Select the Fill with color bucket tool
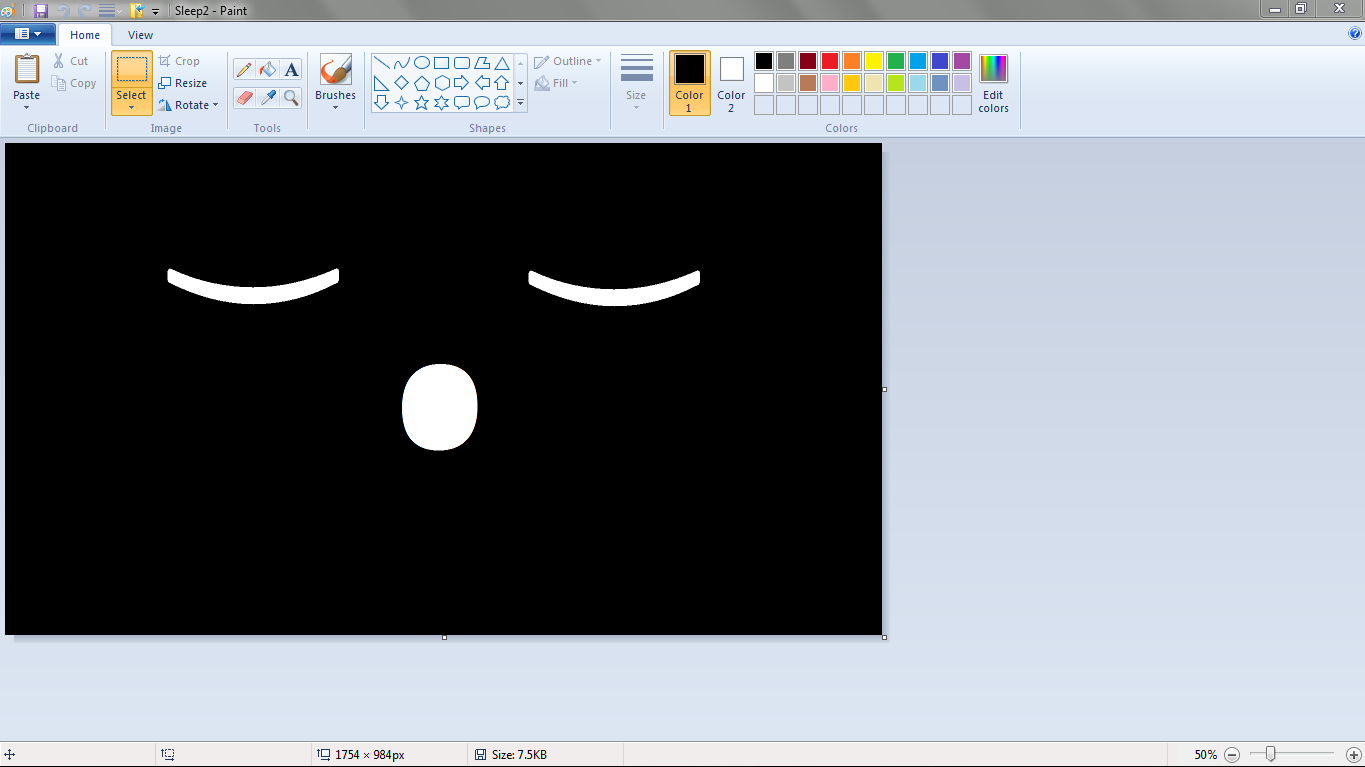Viewport: 1365px width, 767px height. [x=267, y=69]
